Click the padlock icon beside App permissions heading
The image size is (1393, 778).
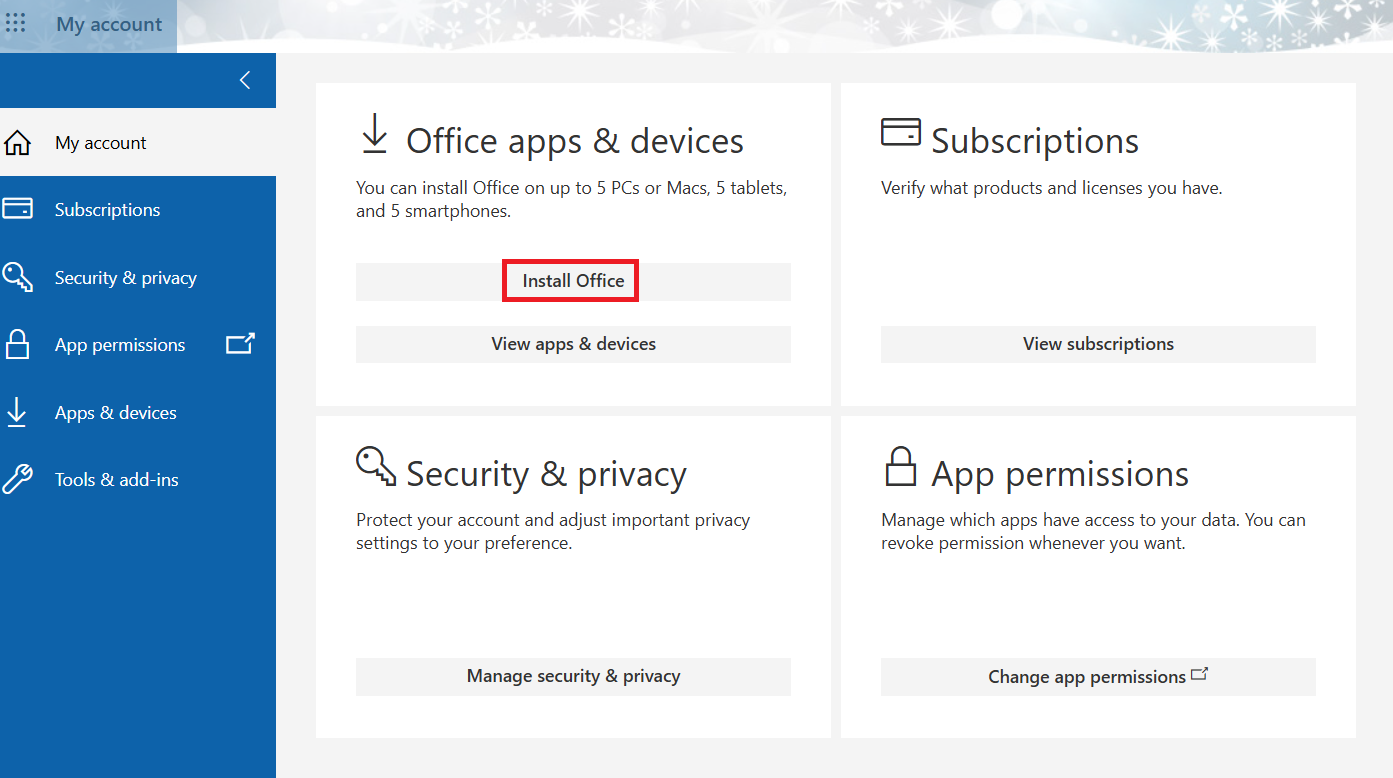click(x=901, y=467)
